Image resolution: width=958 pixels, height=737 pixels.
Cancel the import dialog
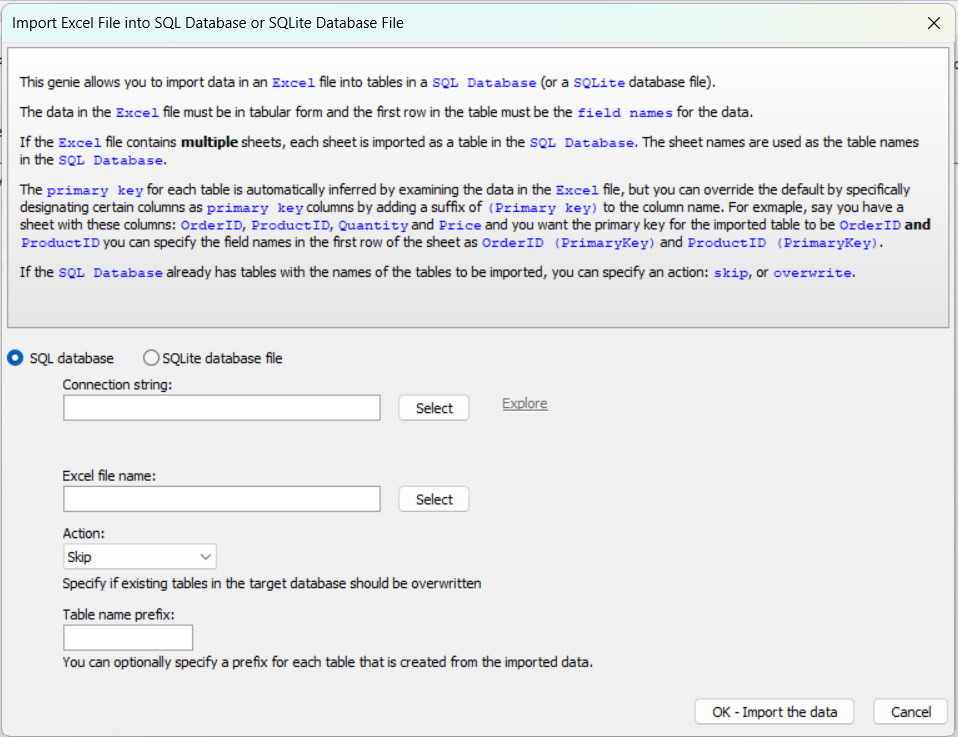tap(910, 712)
